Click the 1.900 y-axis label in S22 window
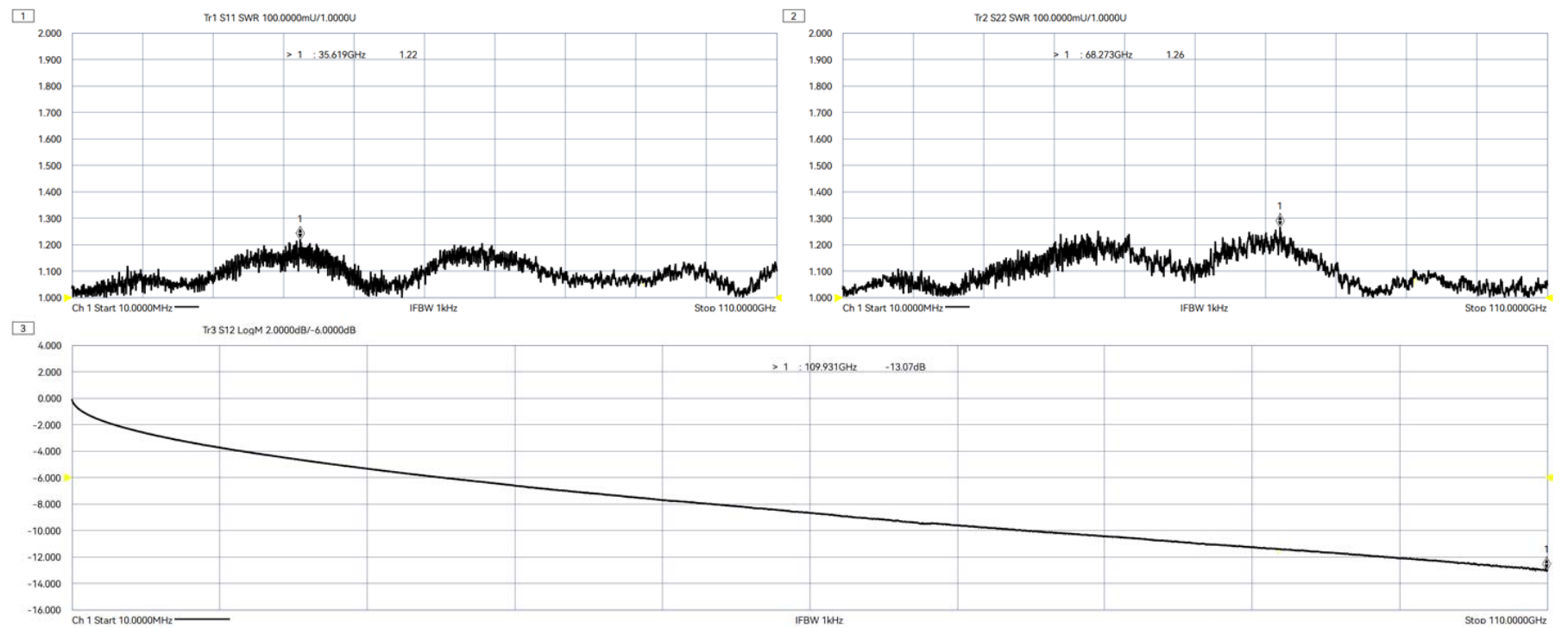 820,60
